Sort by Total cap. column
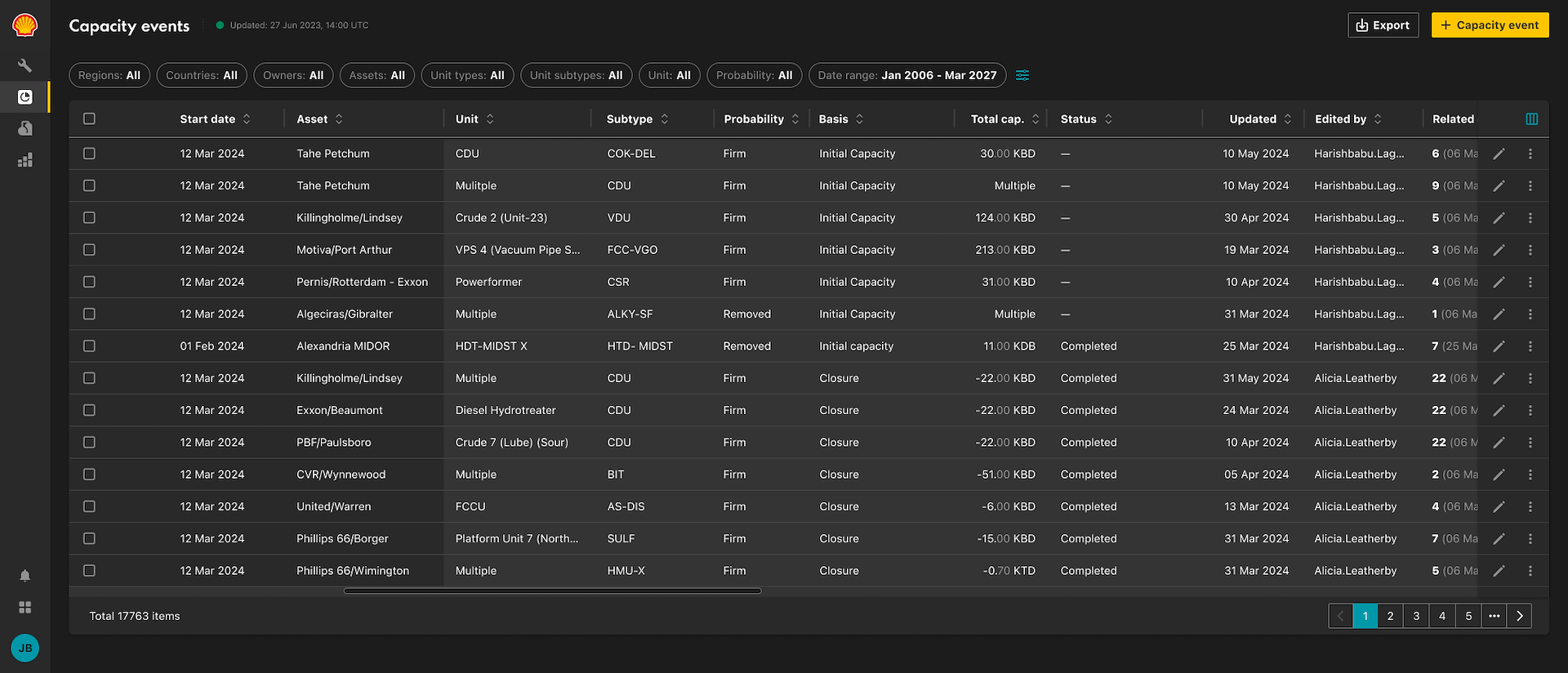This screenshot has height=673, width=1568. pyautogui.click(x=1004, y=119)
